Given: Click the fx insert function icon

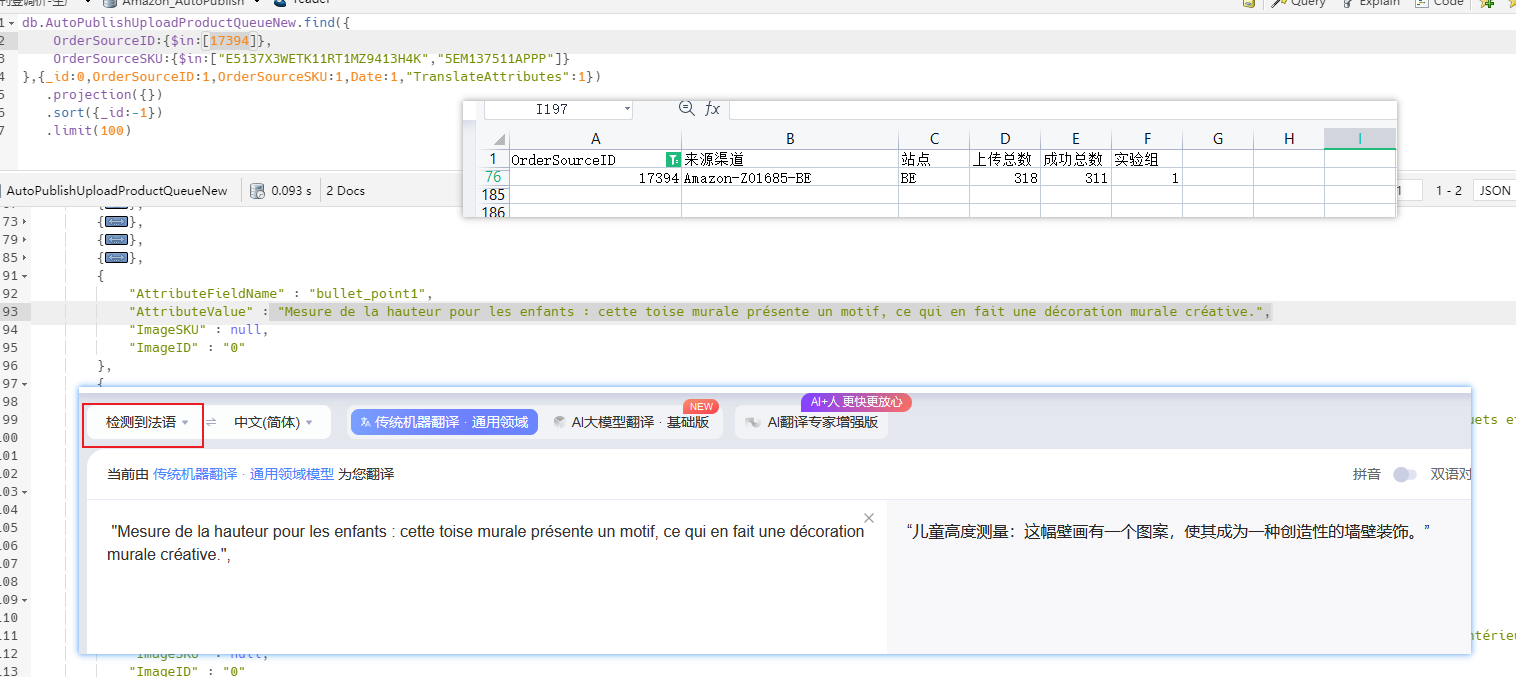Looking at the screenshot, I should [x=712, y=109].
